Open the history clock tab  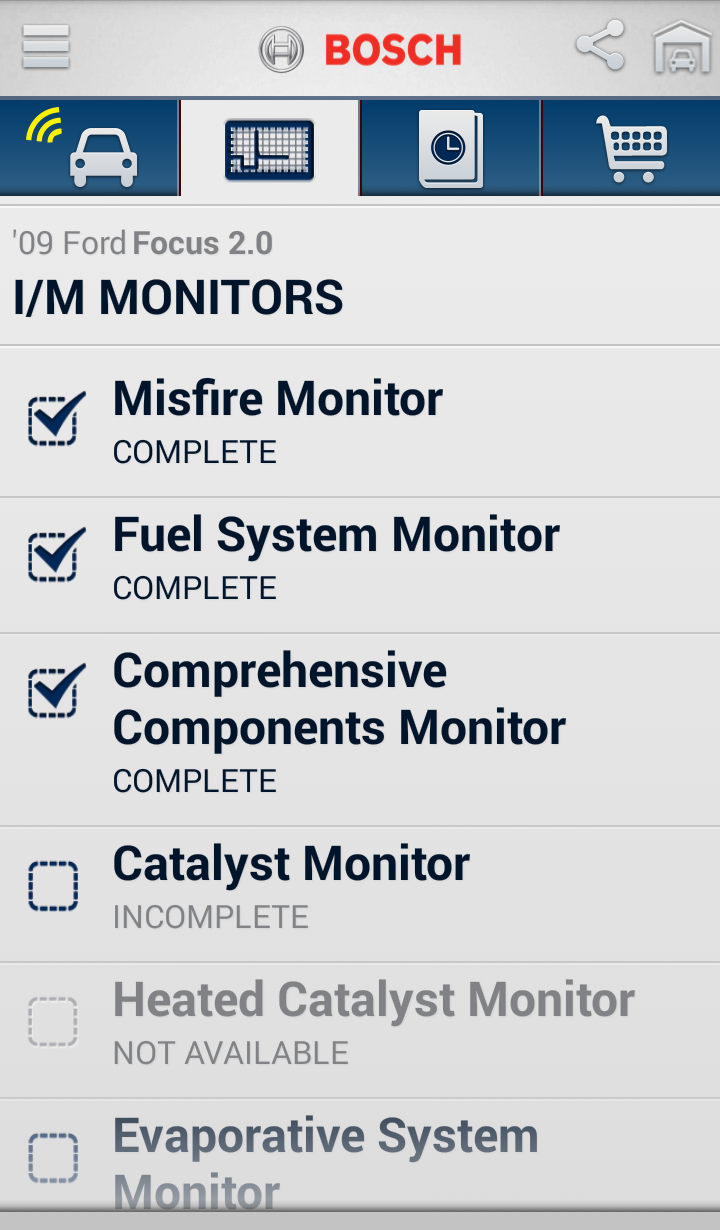click(x=450, y=150)
